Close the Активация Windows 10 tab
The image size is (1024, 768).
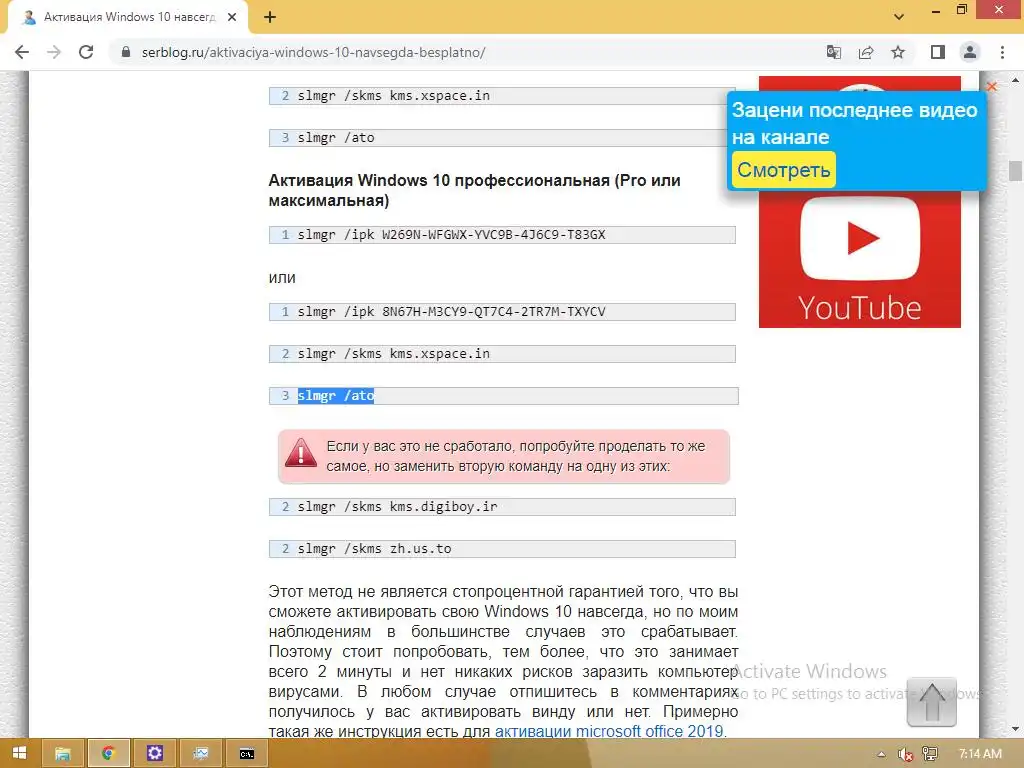(232, 18)
